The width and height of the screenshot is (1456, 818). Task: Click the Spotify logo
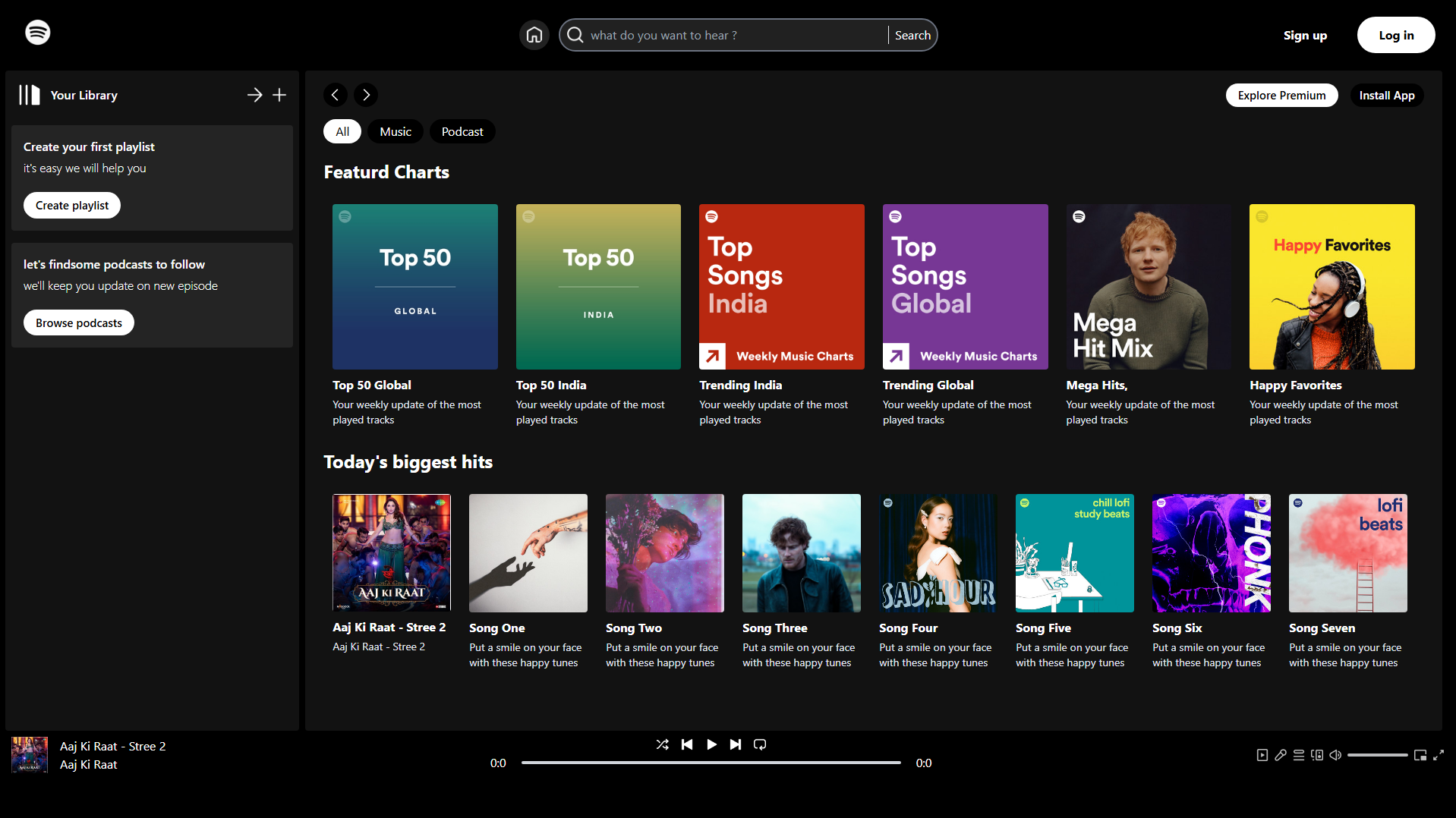click(x=38, y=33)
